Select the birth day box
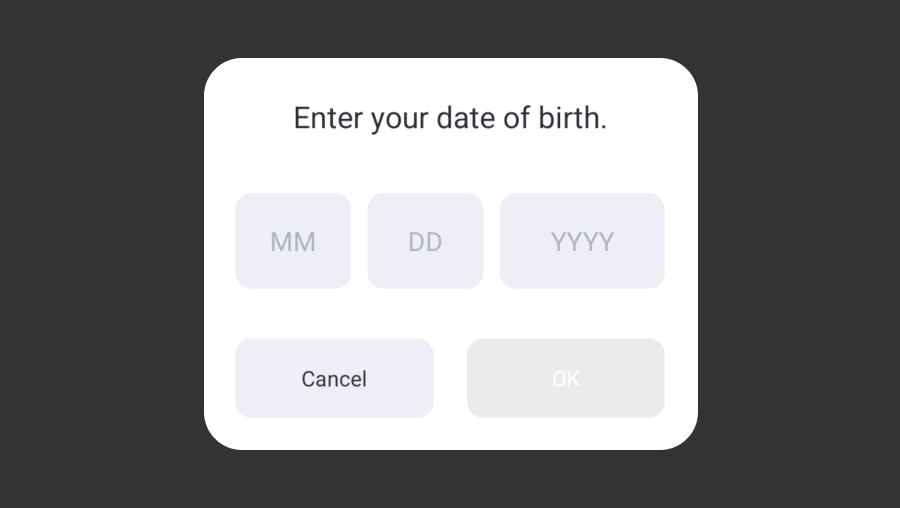The height and width of the screenshot is (508, 900). click(425, 241)
